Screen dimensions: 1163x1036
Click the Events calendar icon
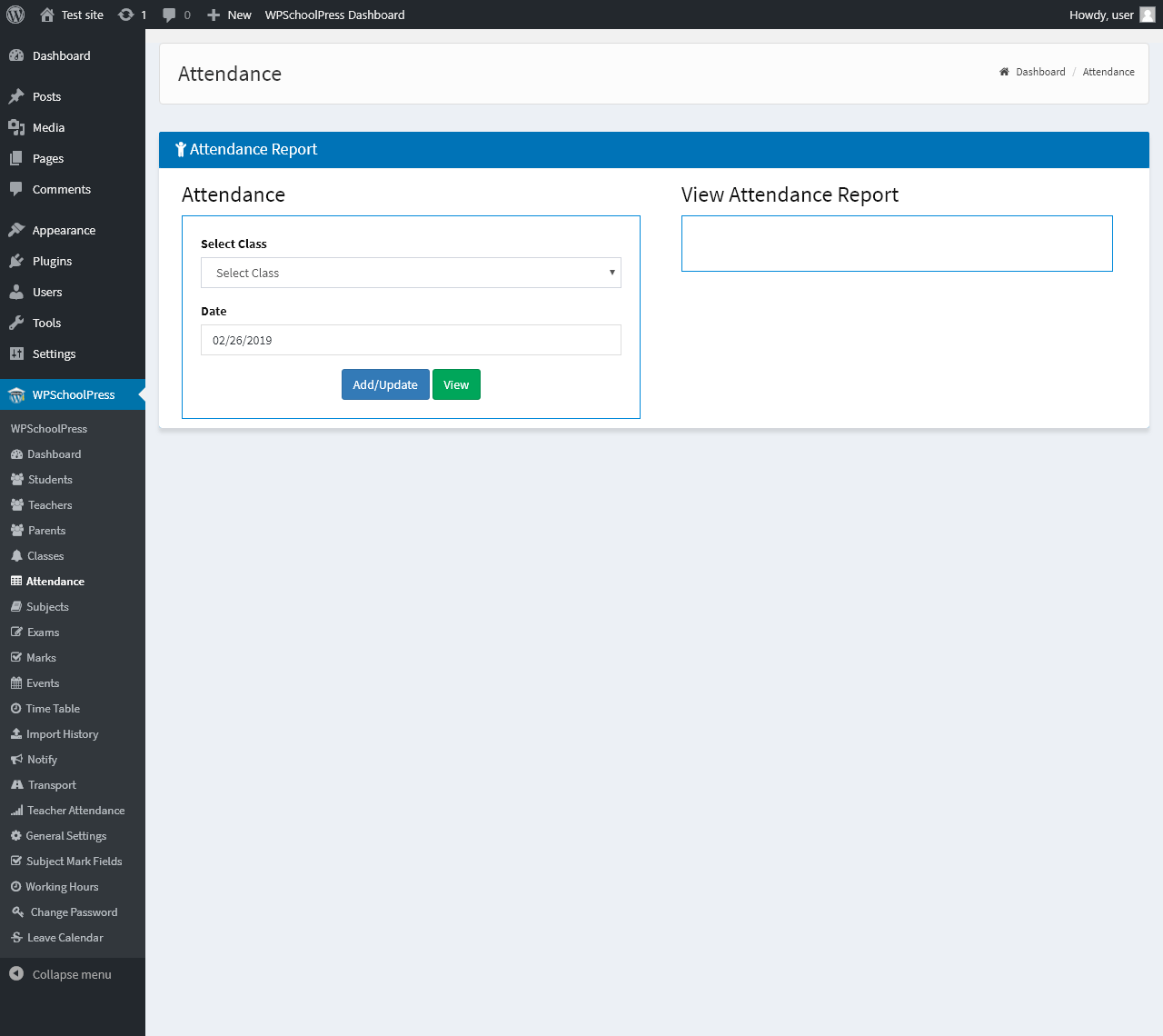click(x=16, y=683)
